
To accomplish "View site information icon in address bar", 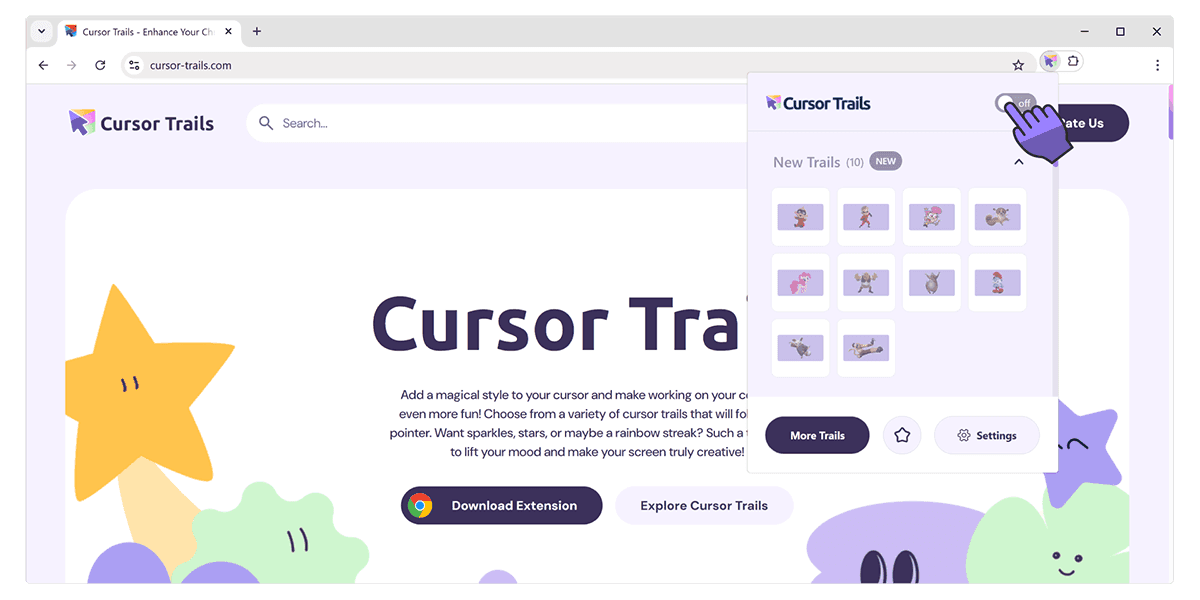I will (x=134, y=65).
